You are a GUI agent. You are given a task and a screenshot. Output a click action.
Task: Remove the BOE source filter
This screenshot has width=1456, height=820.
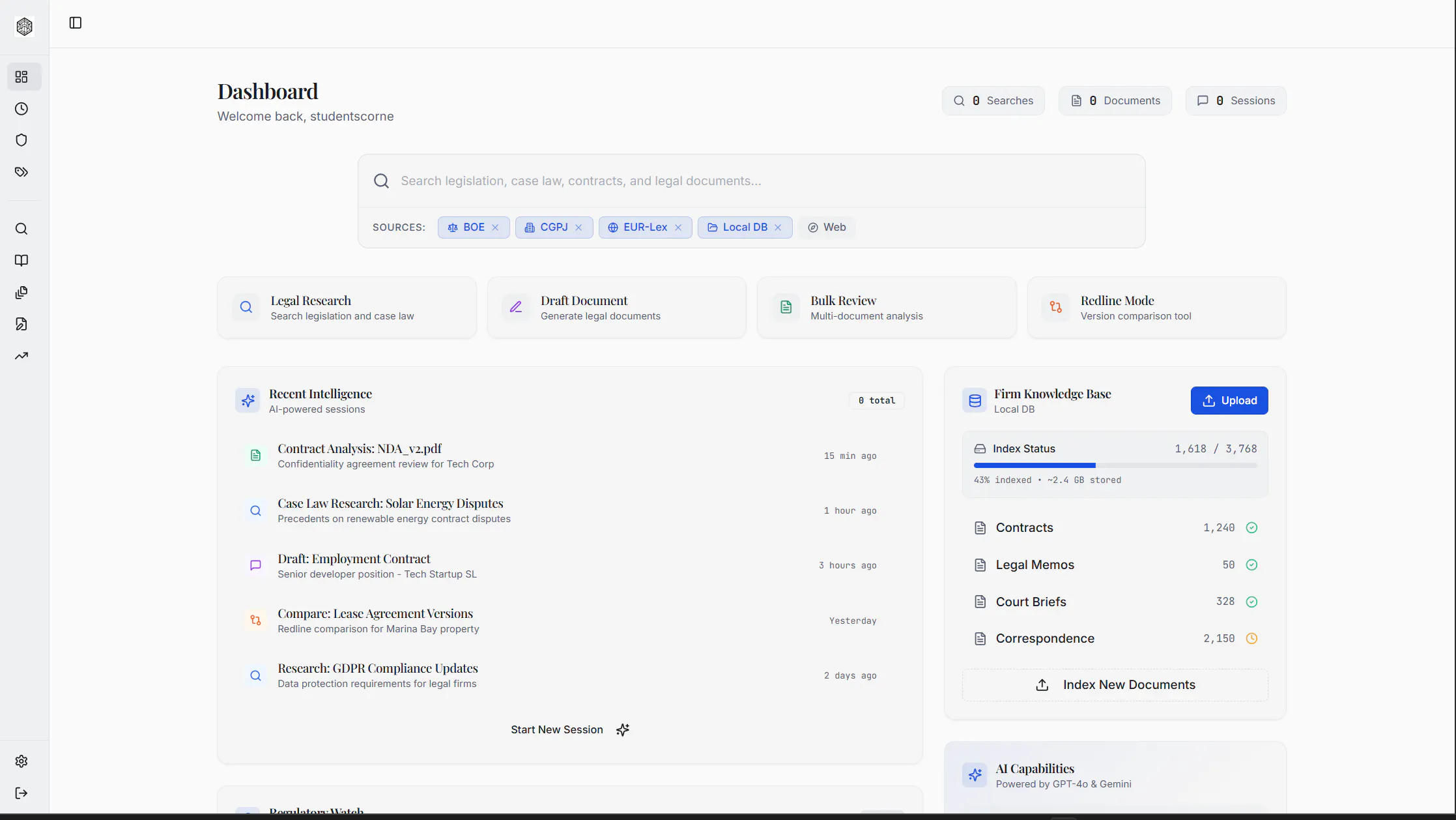pyautogui.click(x=495, y=227)
